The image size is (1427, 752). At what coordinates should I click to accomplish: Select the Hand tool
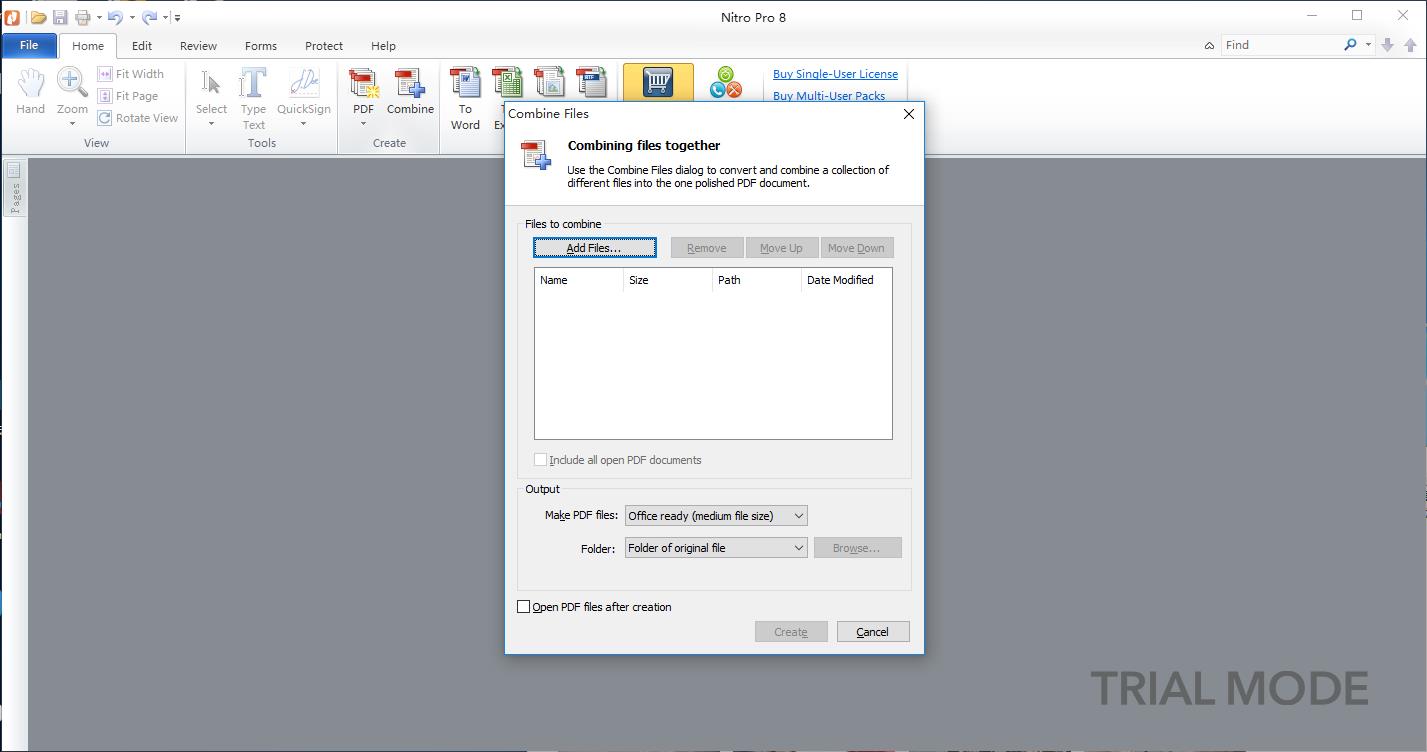[x=30, y=92]
